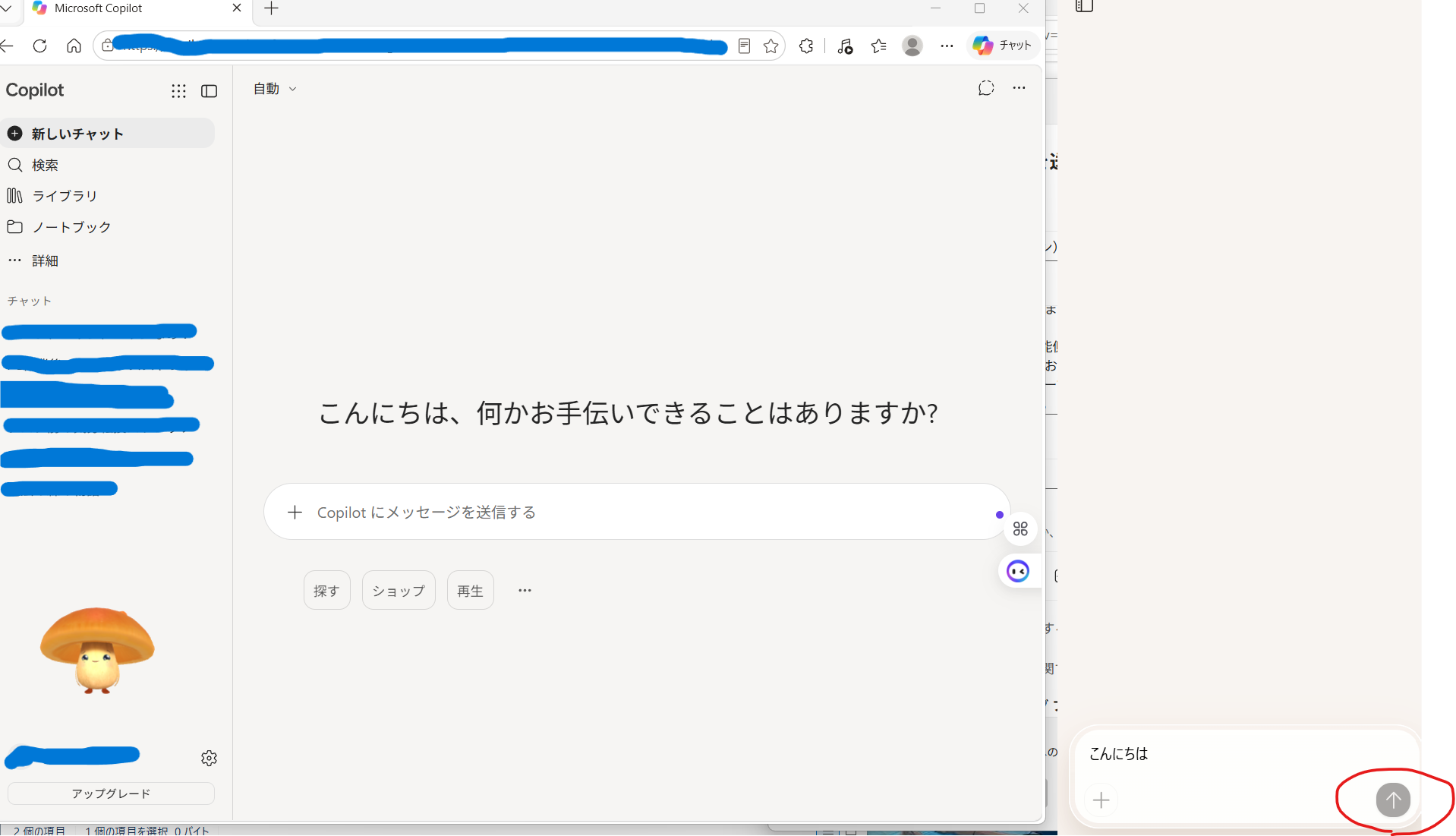Click the Copilot チャット toolbar button
1456x836 pixels.
click(1003, 46)
